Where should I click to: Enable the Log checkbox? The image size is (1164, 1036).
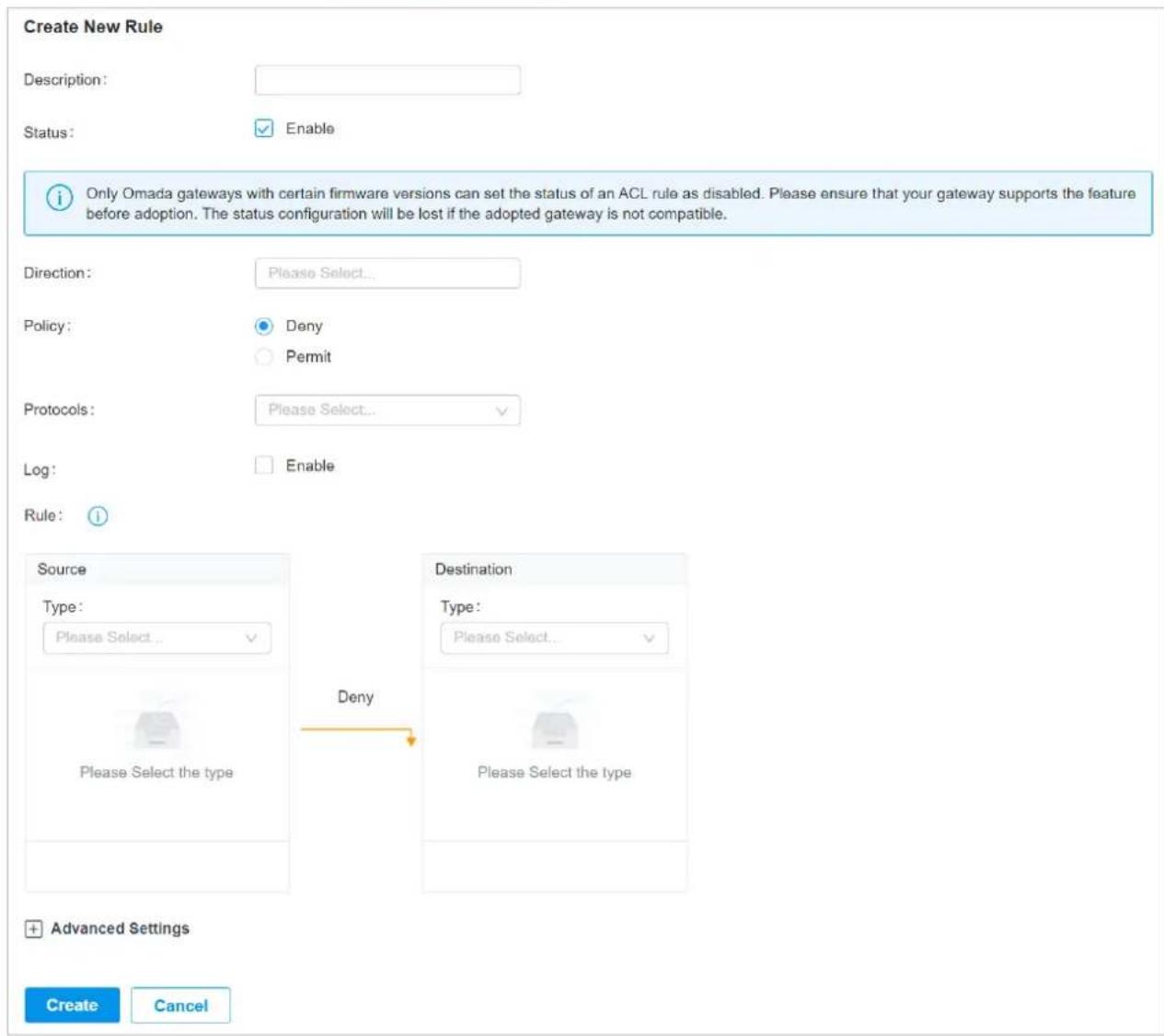click(x=264, y=466)
